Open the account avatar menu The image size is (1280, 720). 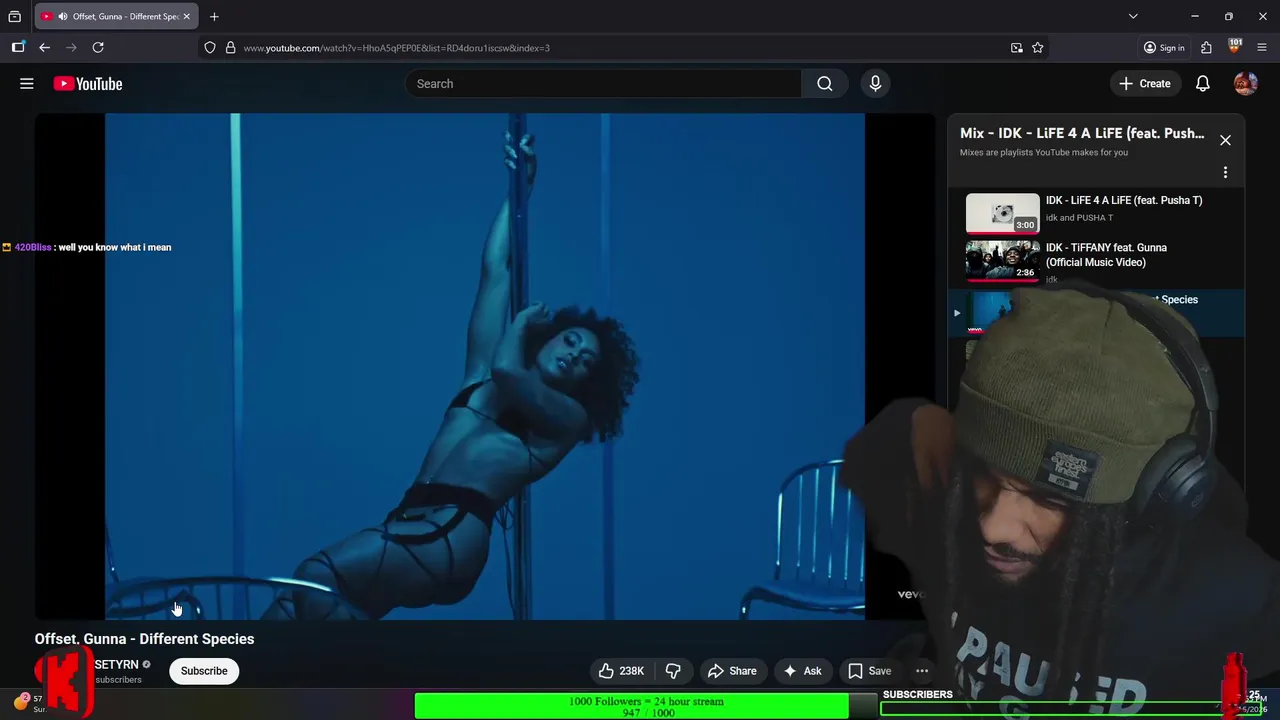tap(1245, 84)
